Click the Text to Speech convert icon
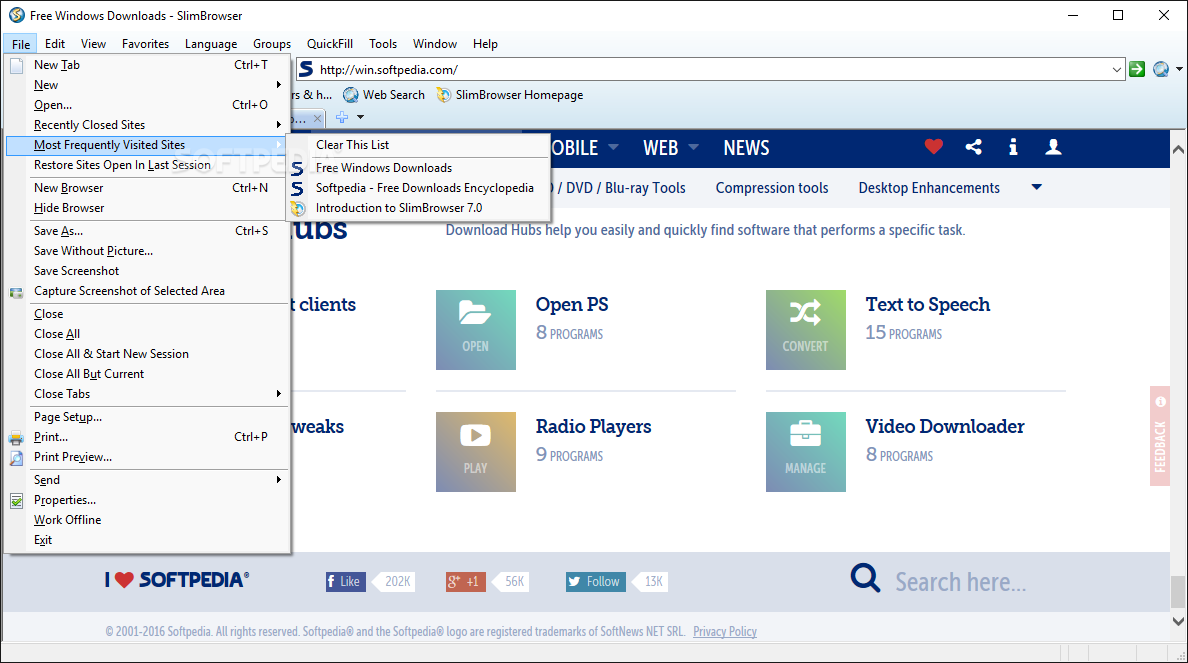 [x=805, y=330]
